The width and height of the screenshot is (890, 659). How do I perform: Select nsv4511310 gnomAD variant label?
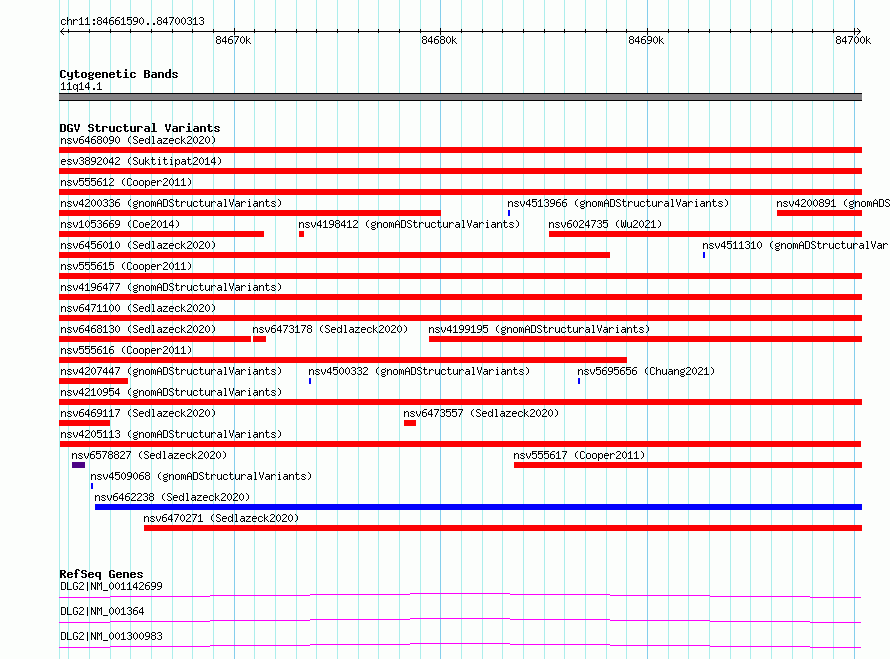tap(795, 245)
